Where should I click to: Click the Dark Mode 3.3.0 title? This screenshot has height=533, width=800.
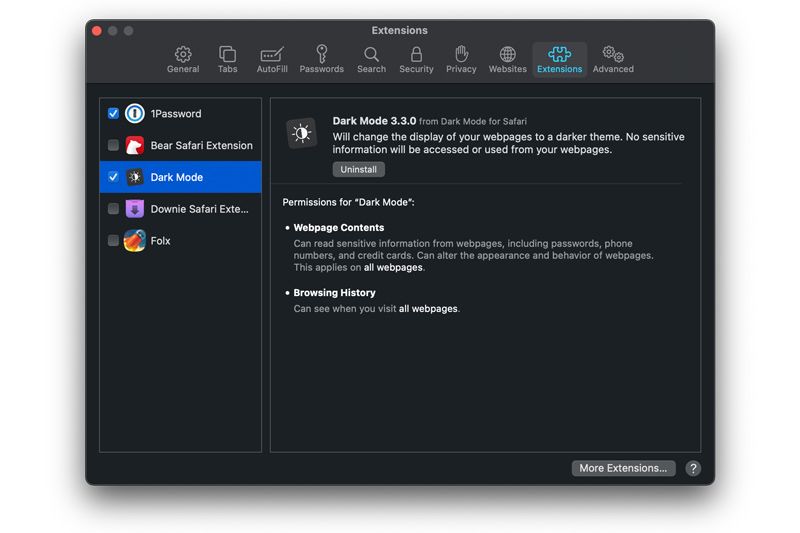click(x=374, y=121)
